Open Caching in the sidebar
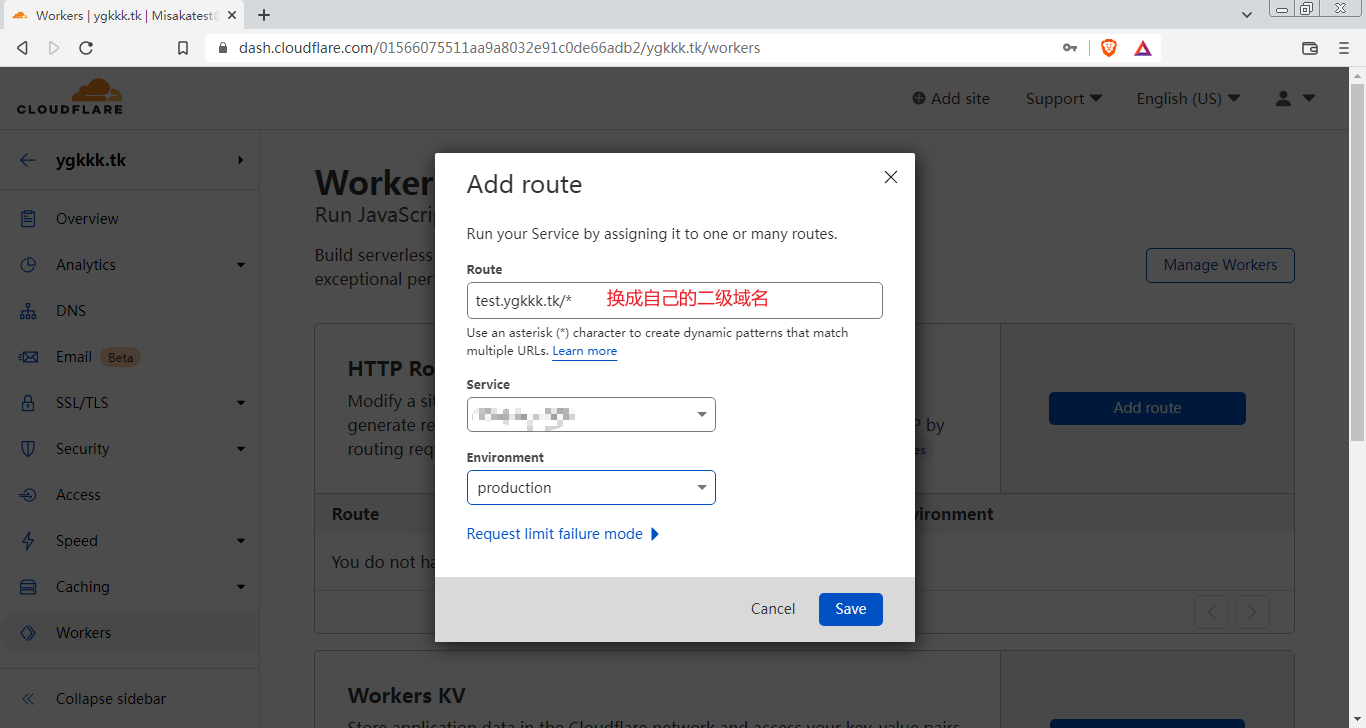Viewport: 1366px width, 728px height. (x=83, y=587)
